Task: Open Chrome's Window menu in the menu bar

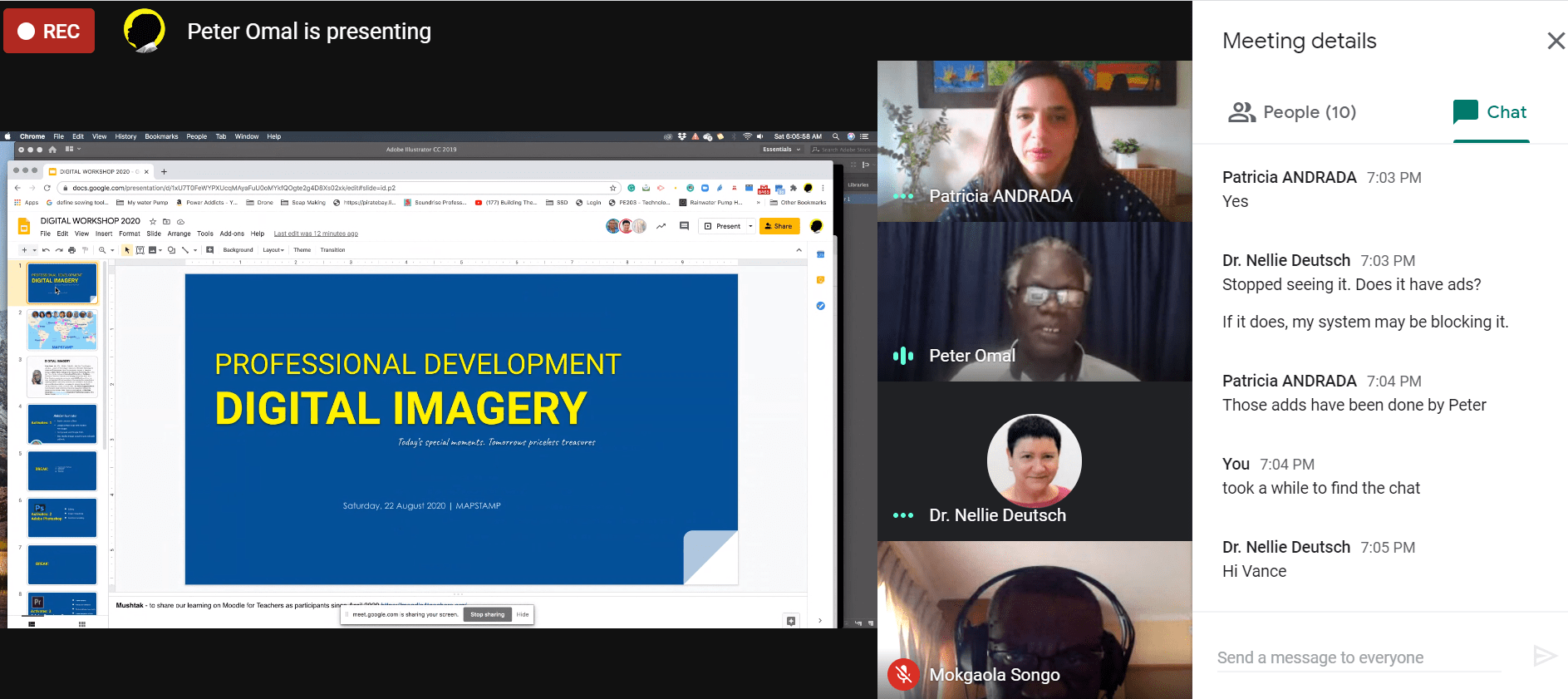Action: tap(247, 136)
